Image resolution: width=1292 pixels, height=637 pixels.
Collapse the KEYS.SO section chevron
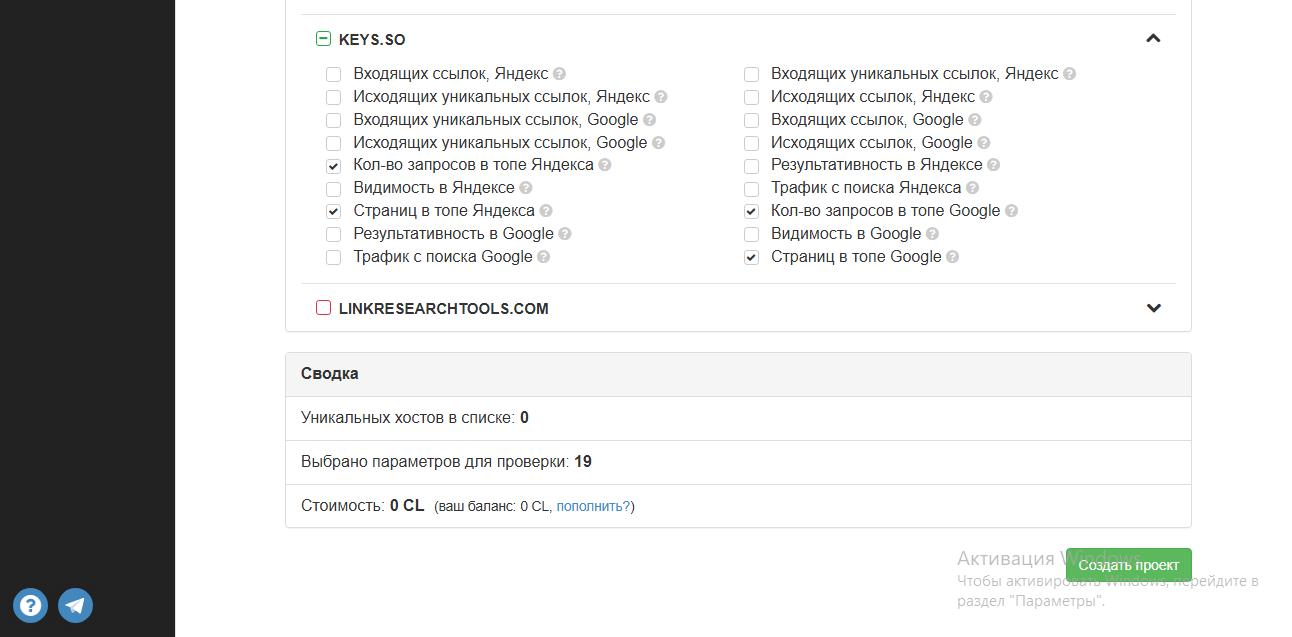1153,39
